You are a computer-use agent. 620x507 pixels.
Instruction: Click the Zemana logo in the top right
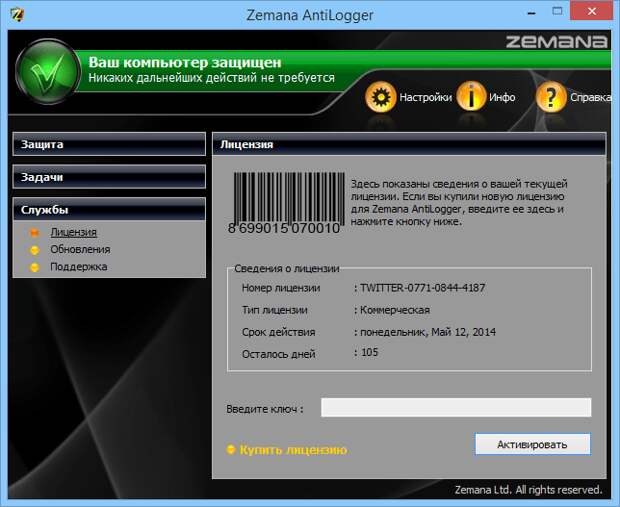tap(556, 41)
